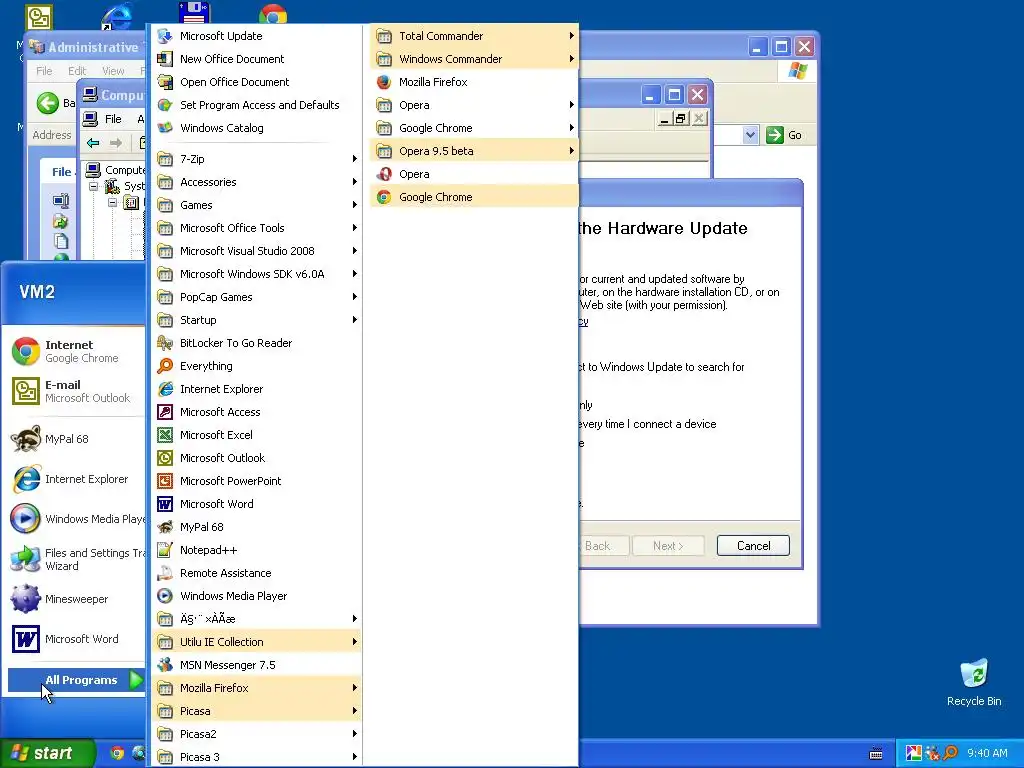Expand the 7-Zip program folder

[x=256, y=159]
